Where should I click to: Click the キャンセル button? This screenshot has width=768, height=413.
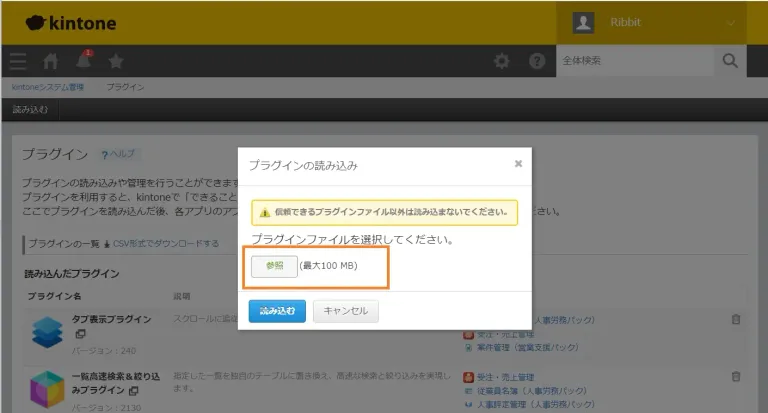tap(346, 311)
